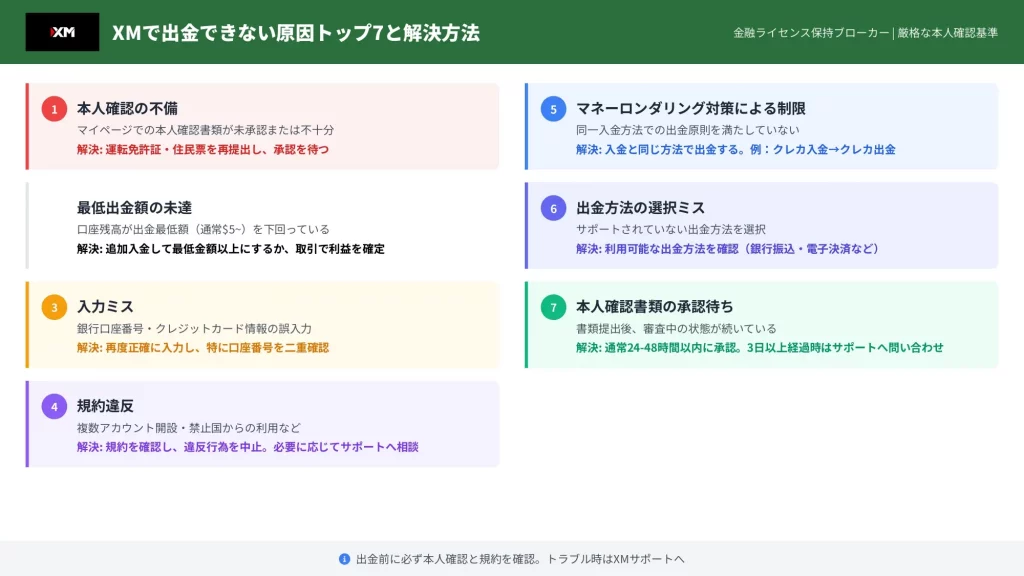
Task: Click the red number 1 badge
Action: (54, 109)
